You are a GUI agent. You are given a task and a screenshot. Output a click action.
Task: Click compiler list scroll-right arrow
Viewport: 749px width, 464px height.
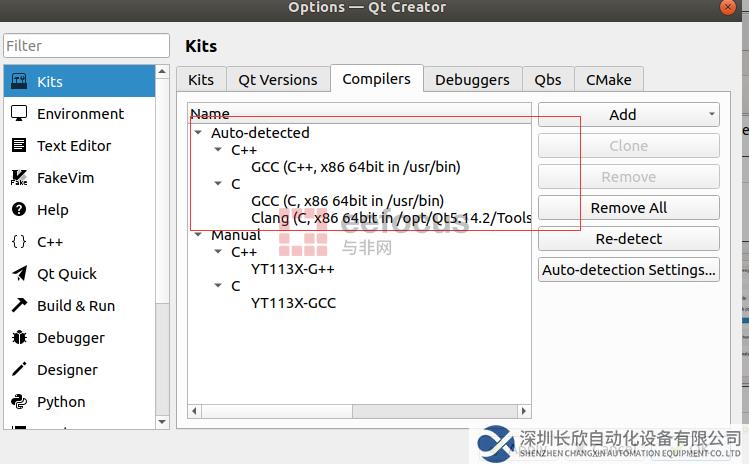[524, 411]
